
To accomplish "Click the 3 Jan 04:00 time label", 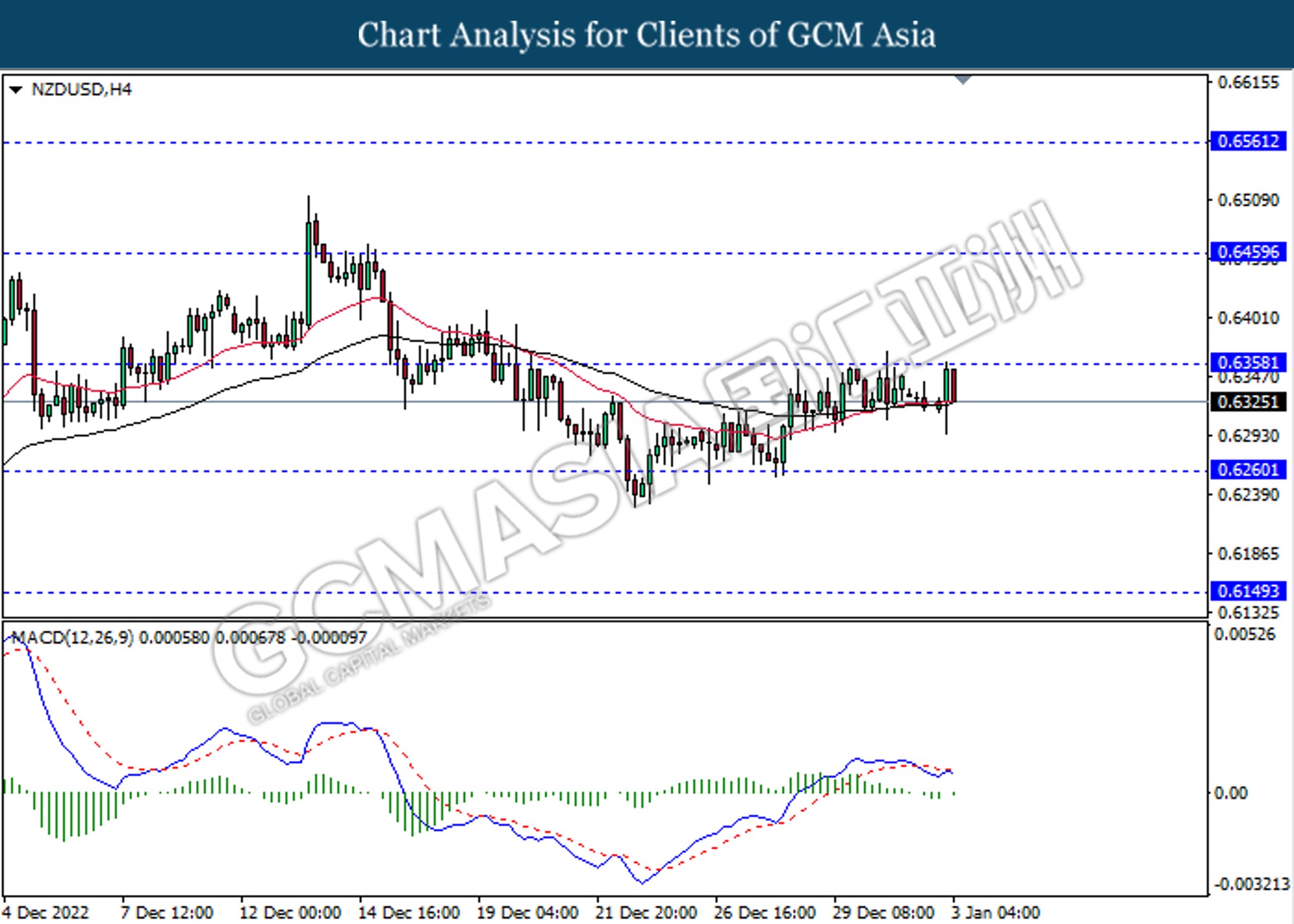I will pyautogui.click(x=996, y=913).
